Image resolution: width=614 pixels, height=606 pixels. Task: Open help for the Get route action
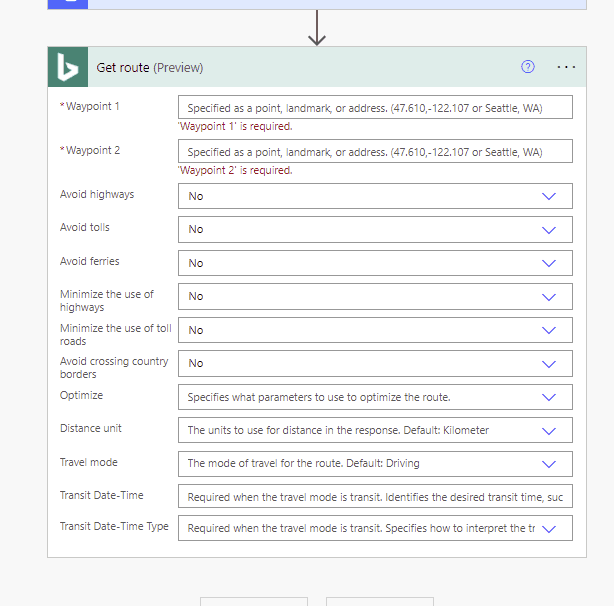tap(527, 67)
